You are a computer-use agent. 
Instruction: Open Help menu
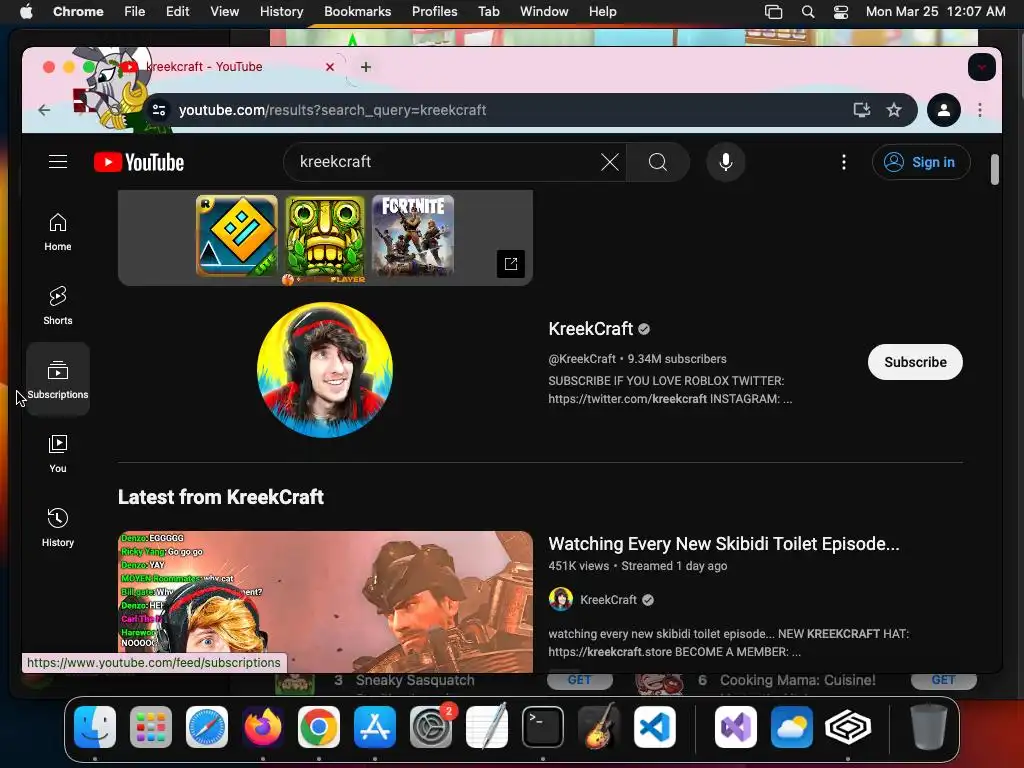click(602, 12)
